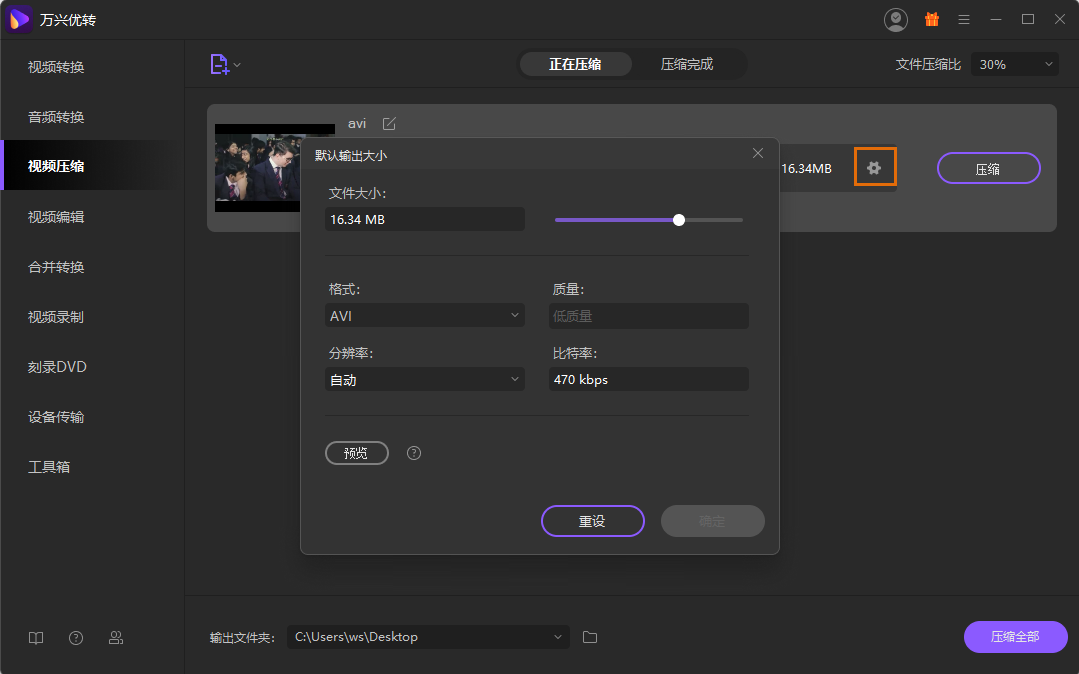Expand the 分辨率 自动 dropdown

click(424, 380)
